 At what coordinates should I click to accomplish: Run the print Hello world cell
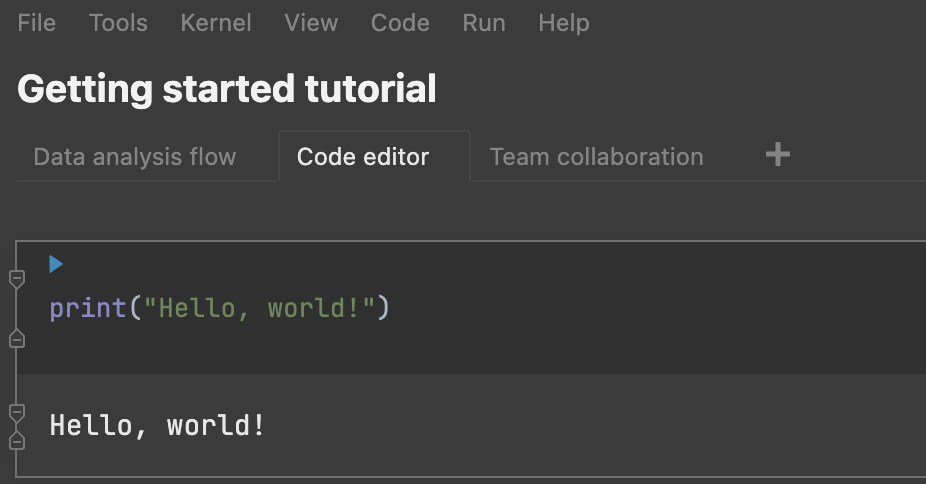coord(56,264)
